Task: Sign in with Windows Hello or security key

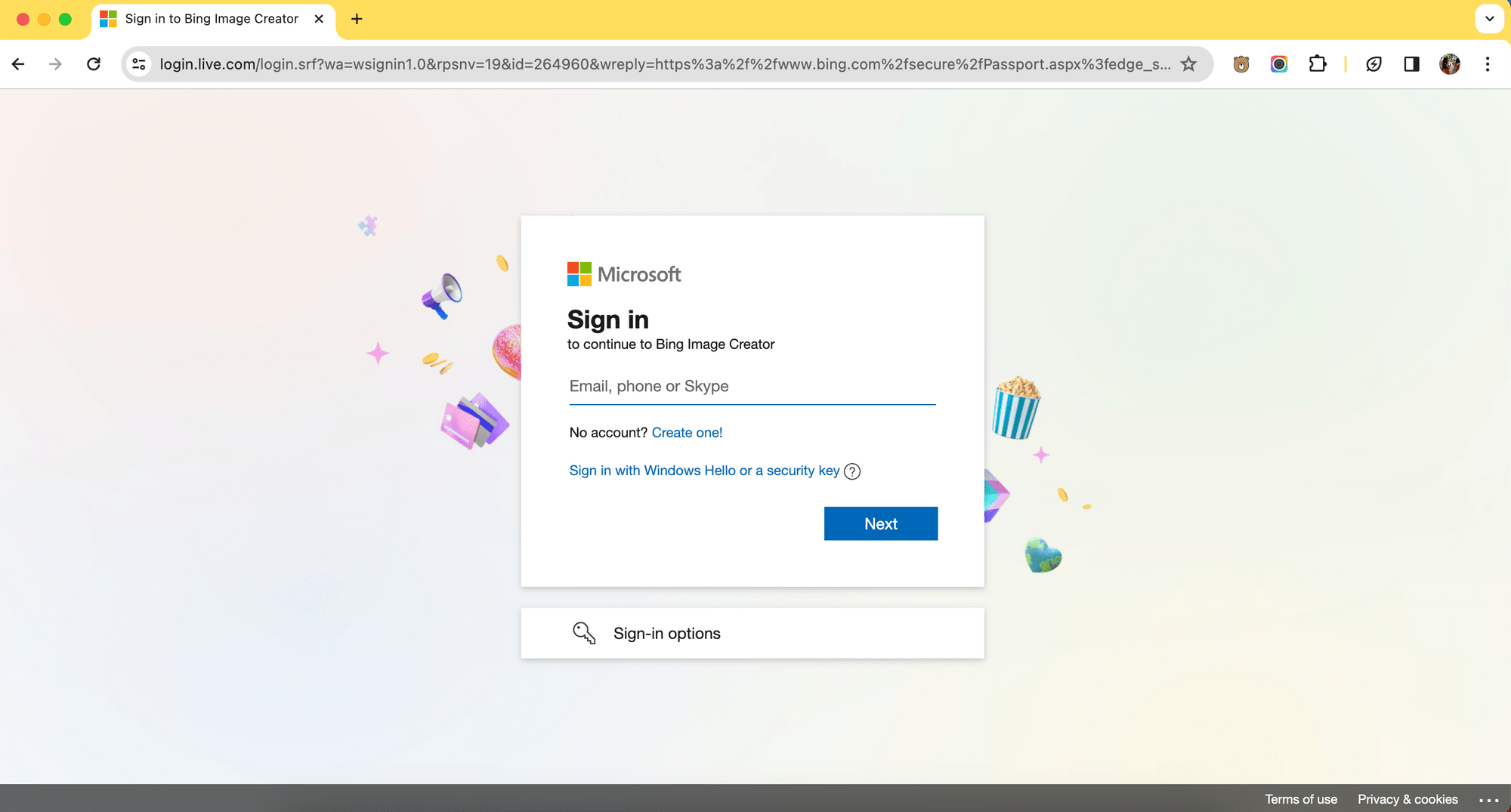Action: [x=704, y=471]
